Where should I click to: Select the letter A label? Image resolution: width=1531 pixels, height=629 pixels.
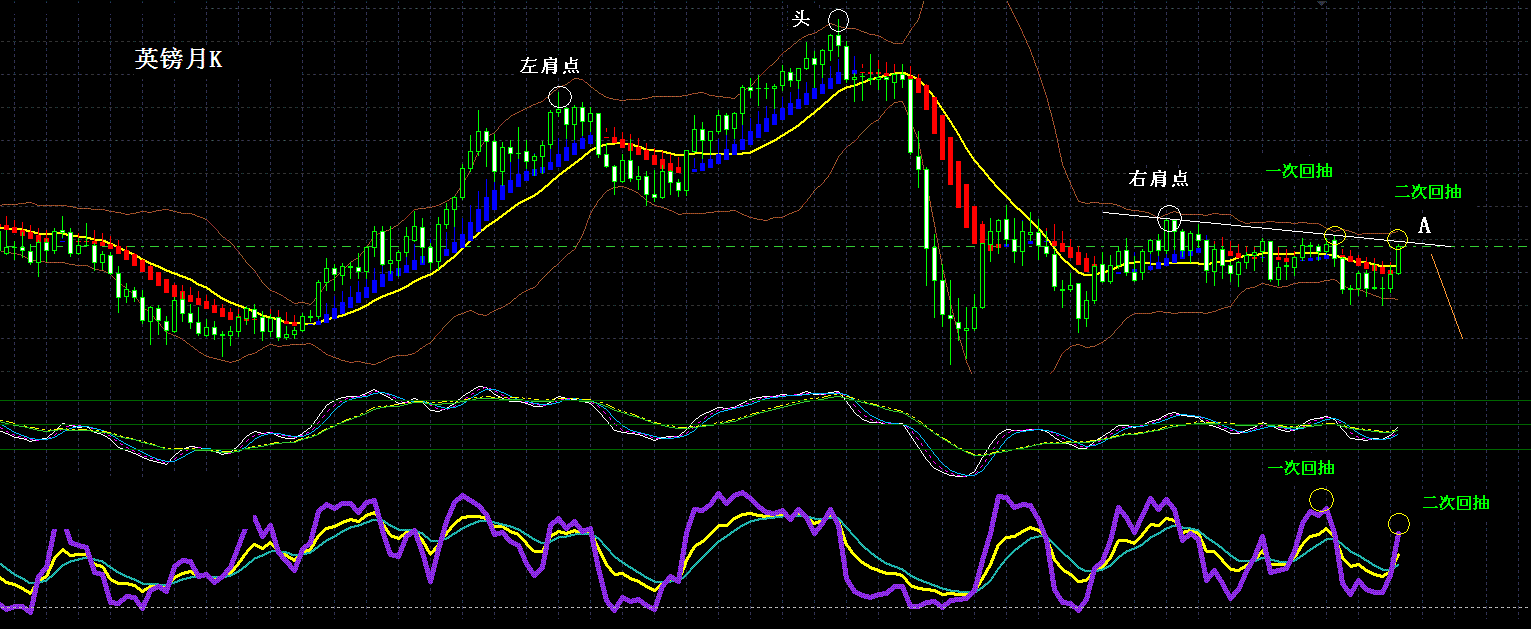click(x=1425, y=227)
